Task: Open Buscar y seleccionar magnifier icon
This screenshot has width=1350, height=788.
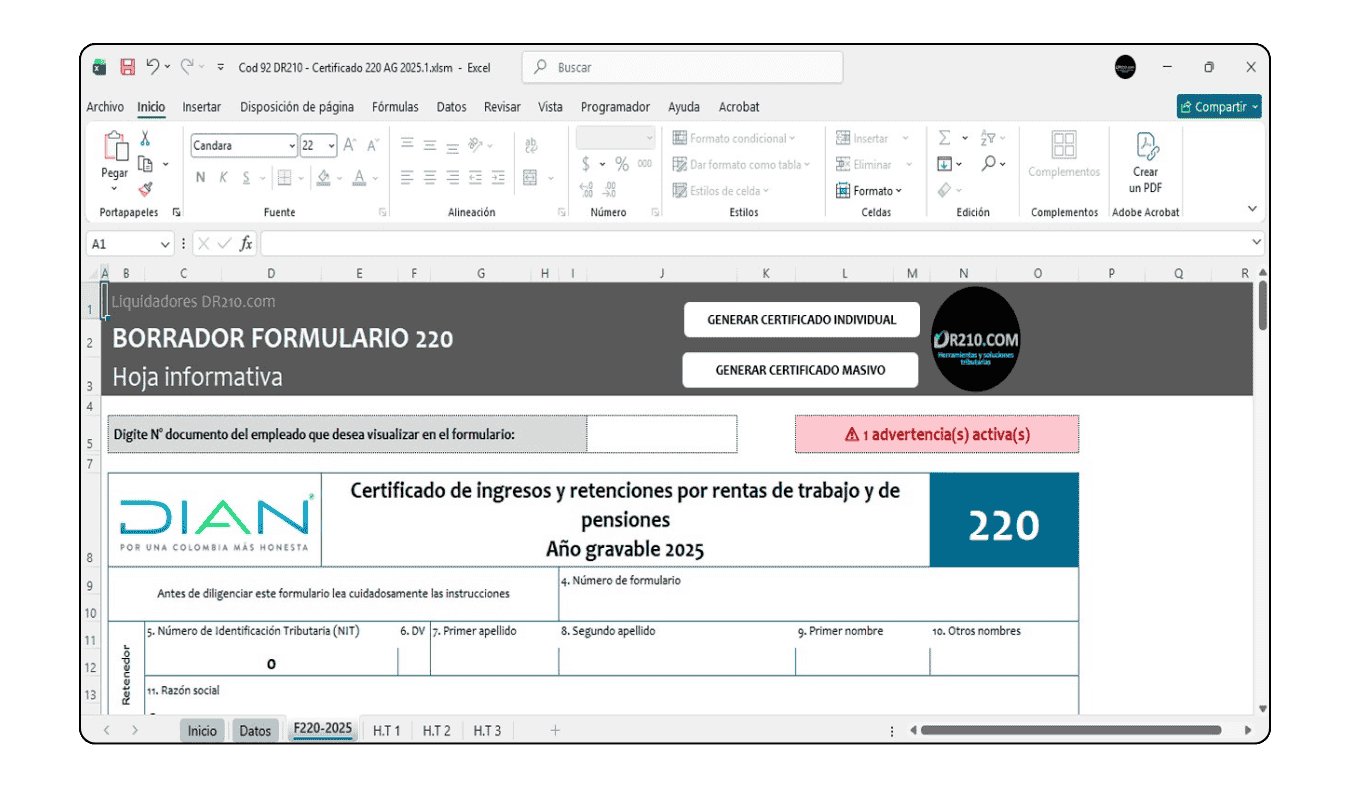Action: tap(988, 163)
